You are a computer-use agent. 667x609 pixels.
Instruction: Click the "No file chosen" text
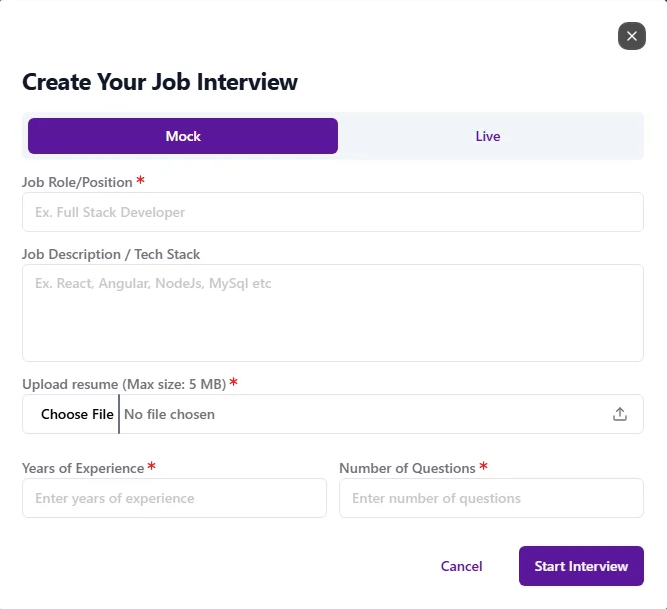(169, 414)
